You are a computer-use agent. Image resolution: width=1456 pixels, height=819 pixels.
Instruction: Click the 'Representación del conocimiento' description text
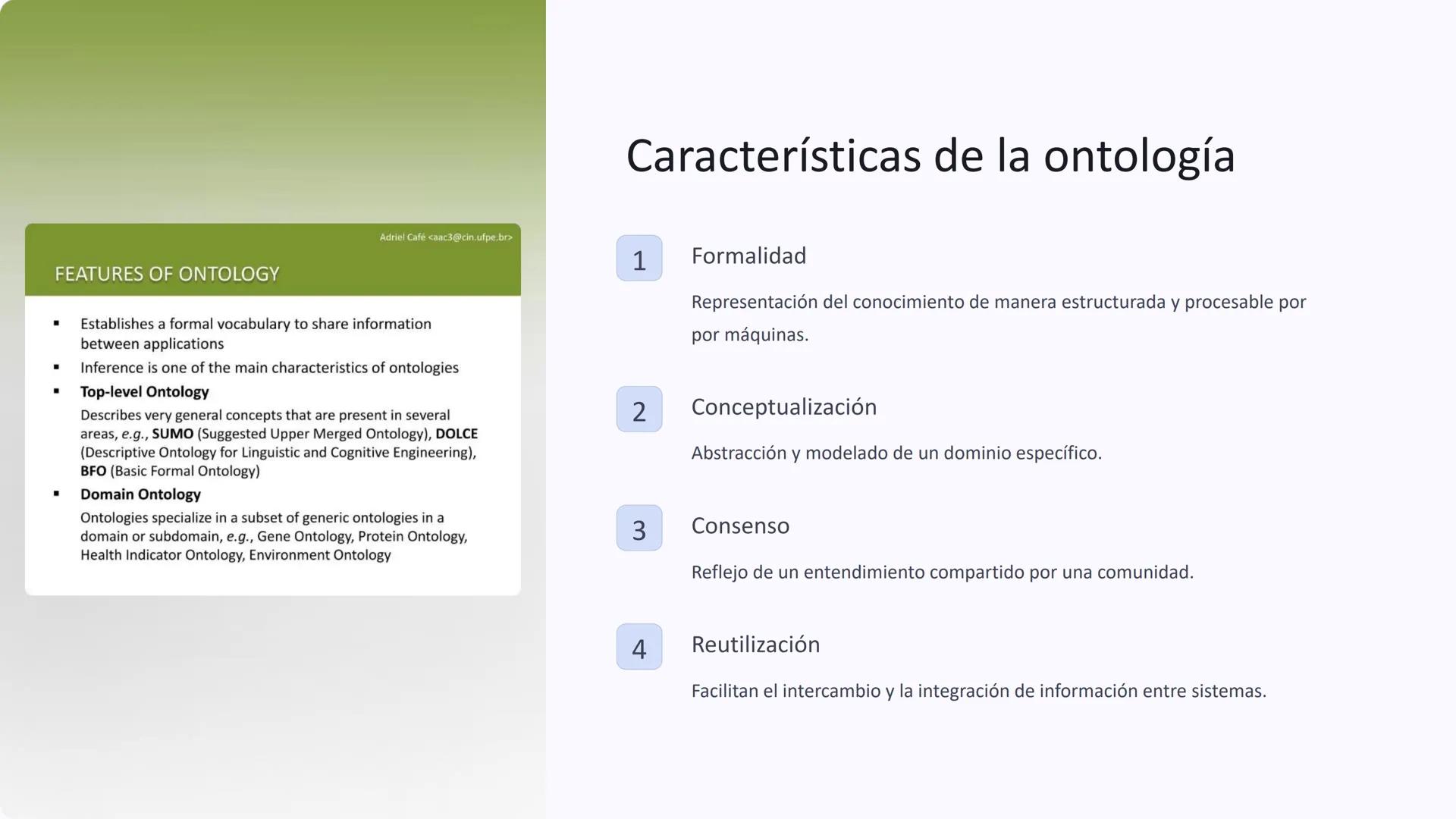point(998,303)
